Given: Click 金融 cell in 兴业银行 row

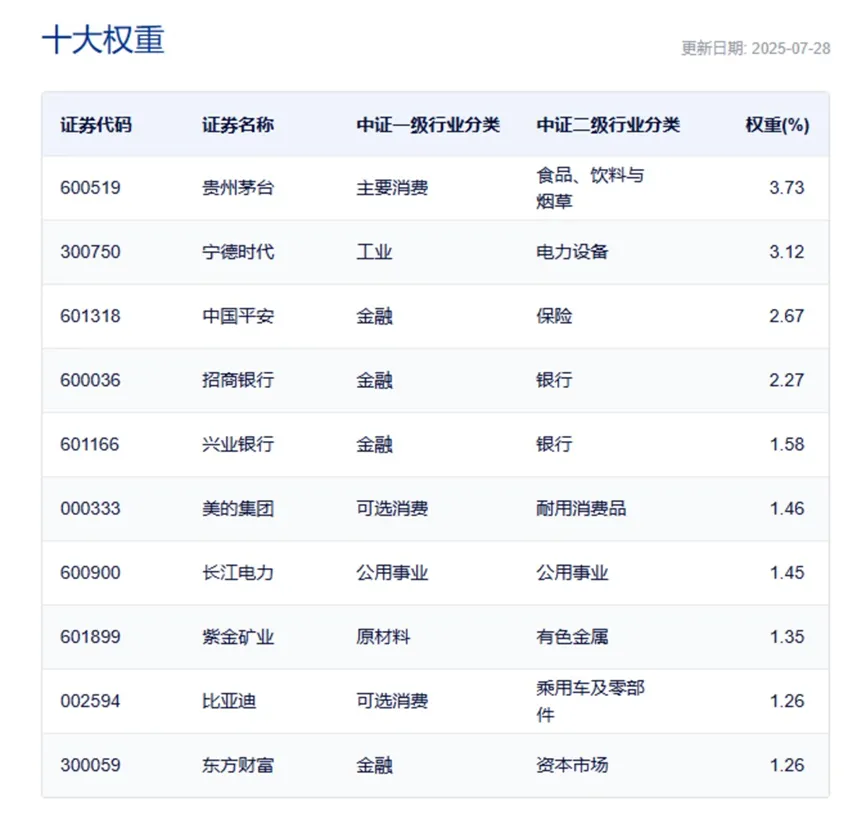Looking at the screenshot, I should click(x=374, y=444).
